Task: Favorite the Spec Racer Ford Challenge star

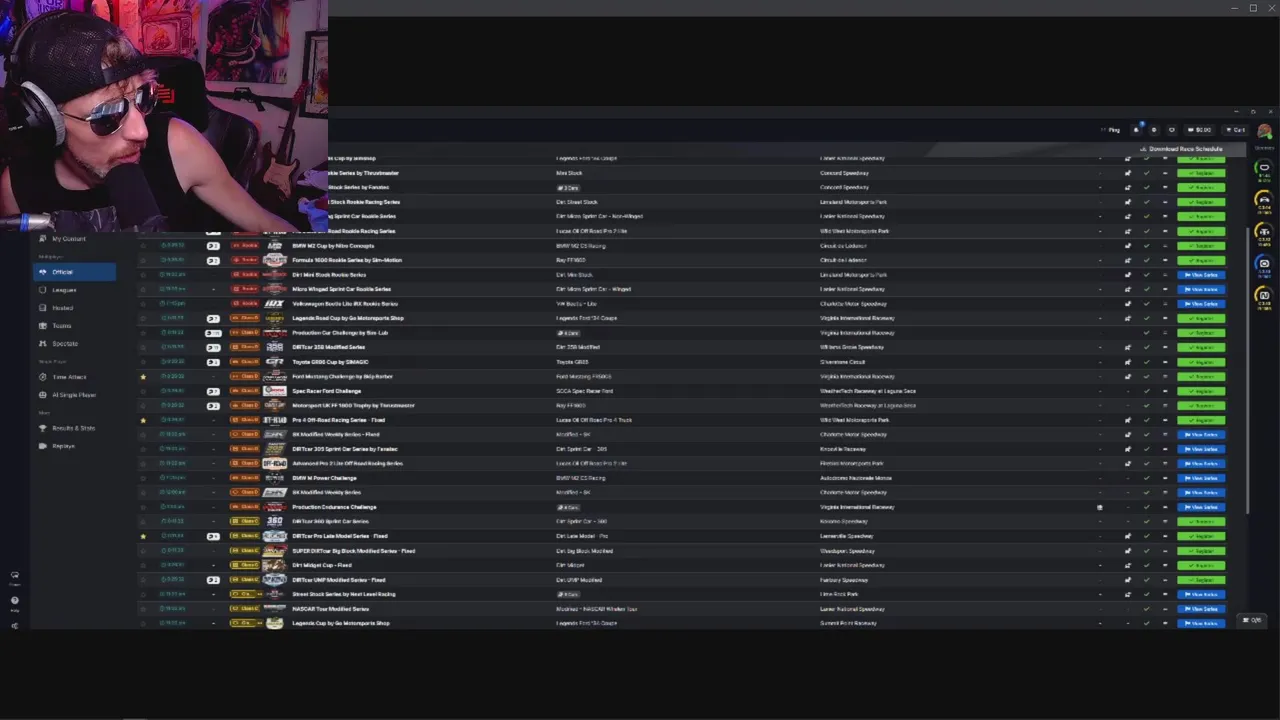Action: [143, 391]
